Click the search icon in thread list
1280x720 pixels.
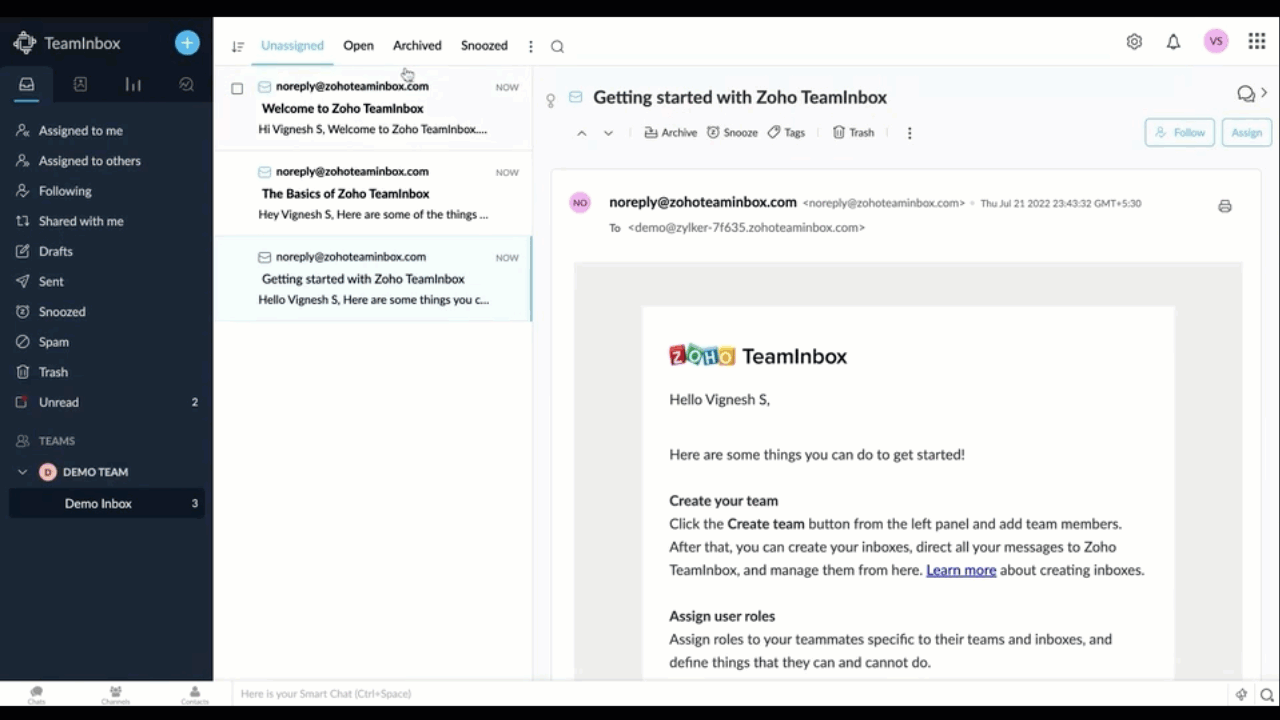(x=557, y=46)
